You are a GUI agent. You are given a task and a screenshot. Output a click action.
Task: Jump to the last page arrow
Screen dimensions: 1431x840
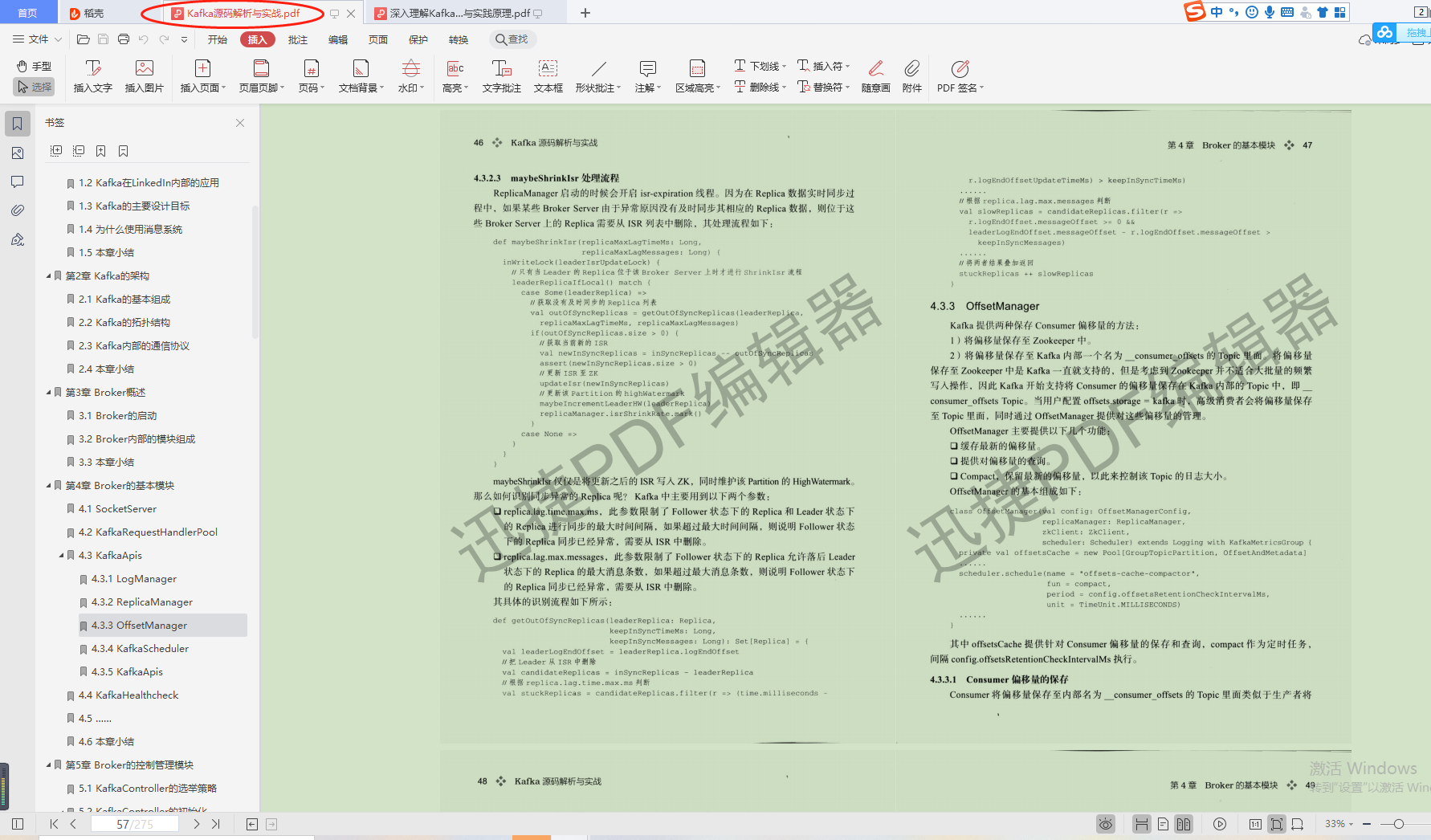coord(216,824)
